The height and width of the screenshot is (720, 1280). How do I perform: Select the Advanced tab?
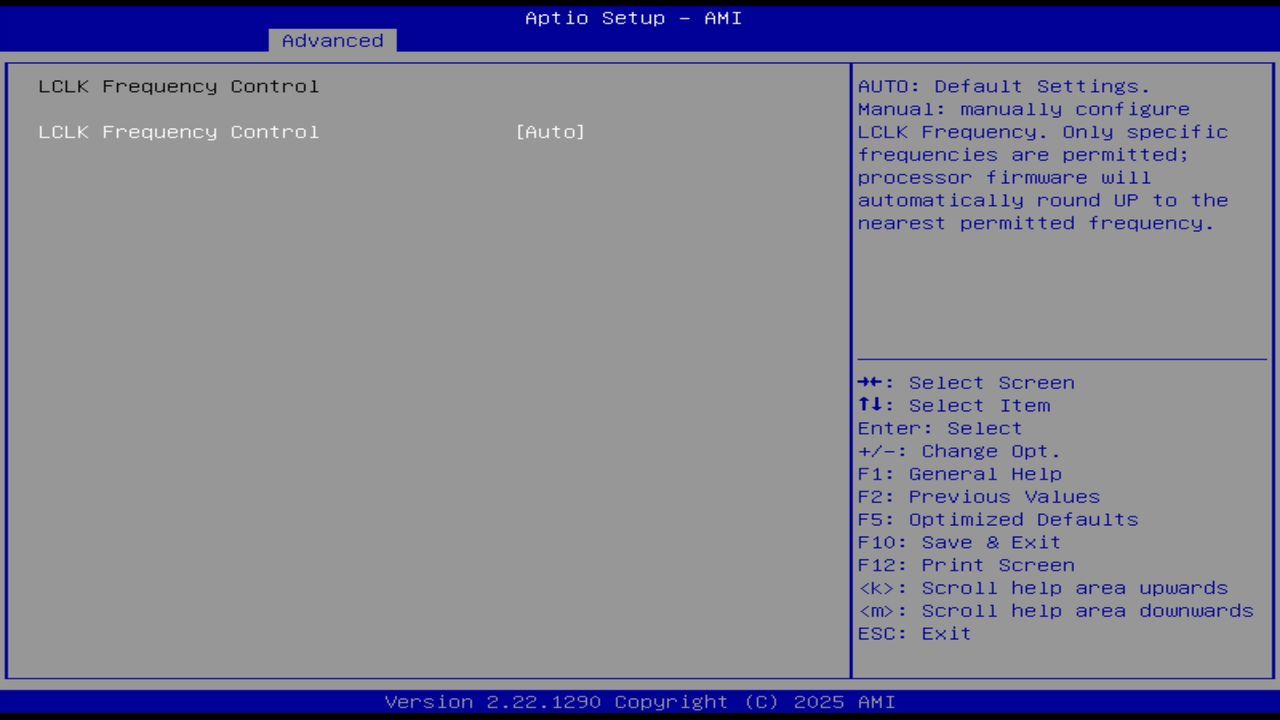click(x=332, y=40)
